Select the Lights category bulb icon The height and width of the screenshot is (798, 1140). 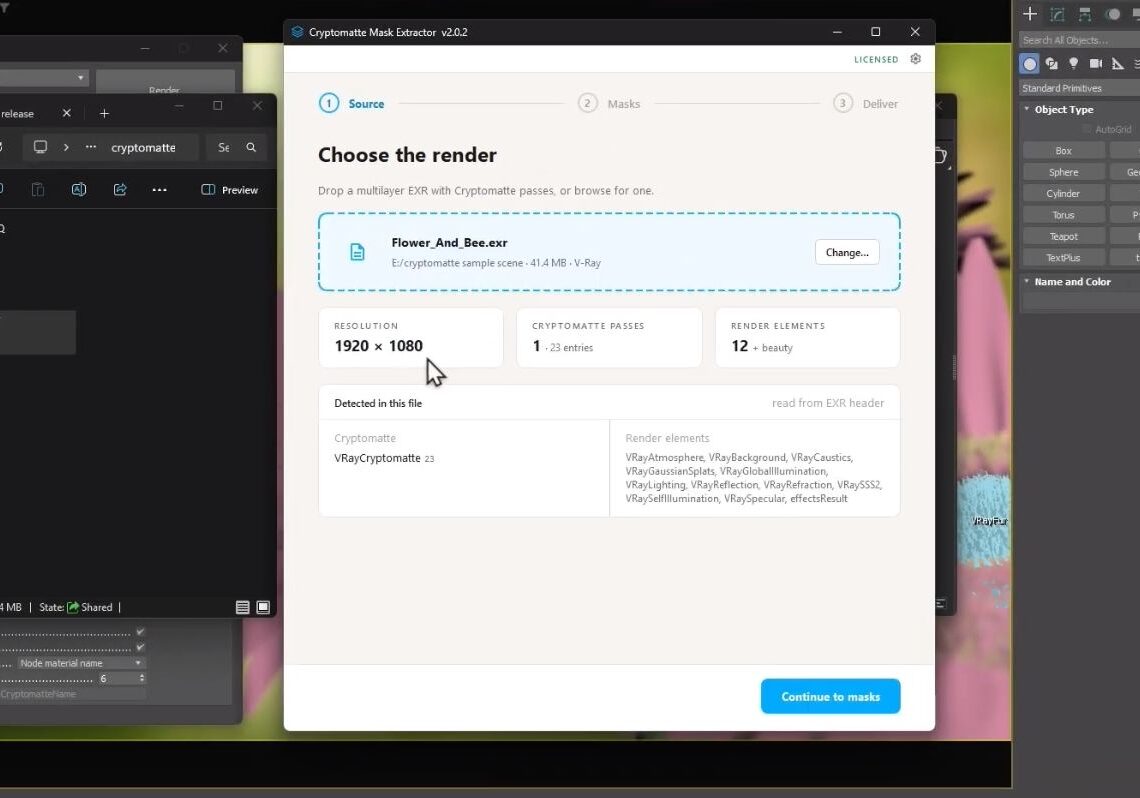click(x=1073, y=64)
